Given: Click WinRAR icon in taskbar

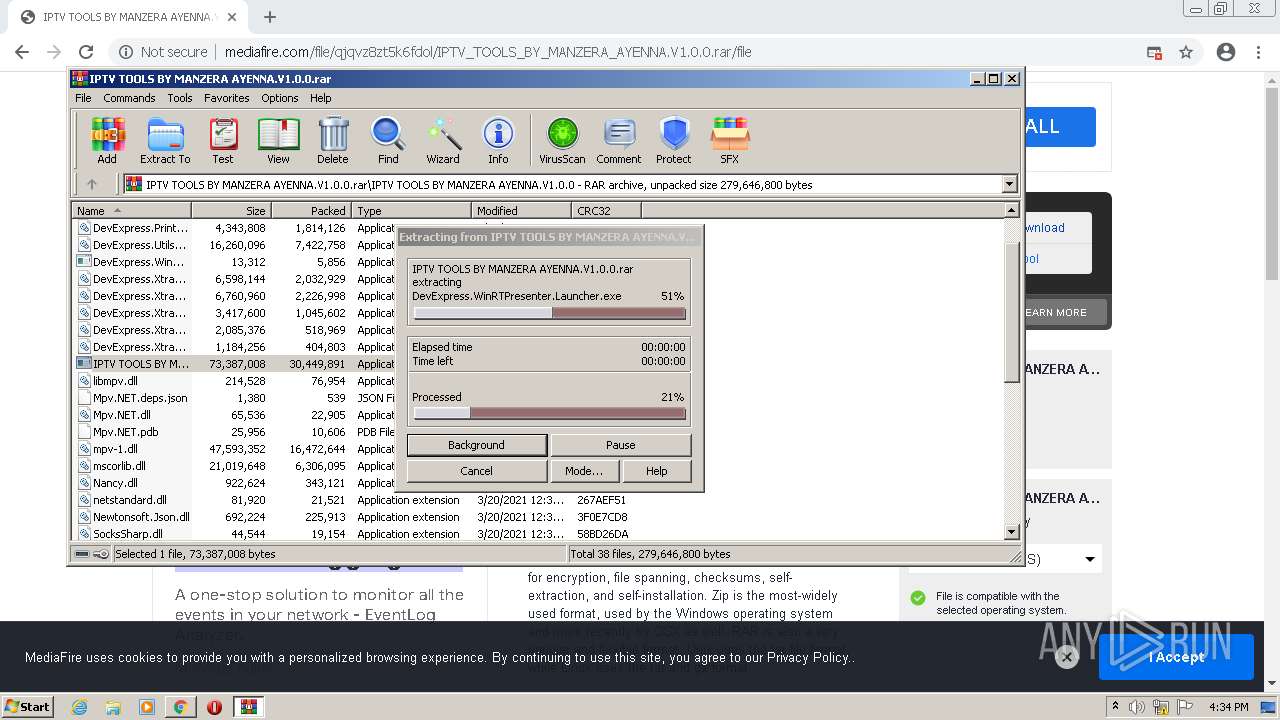Looking at the screenshot, I should (248, 707).
